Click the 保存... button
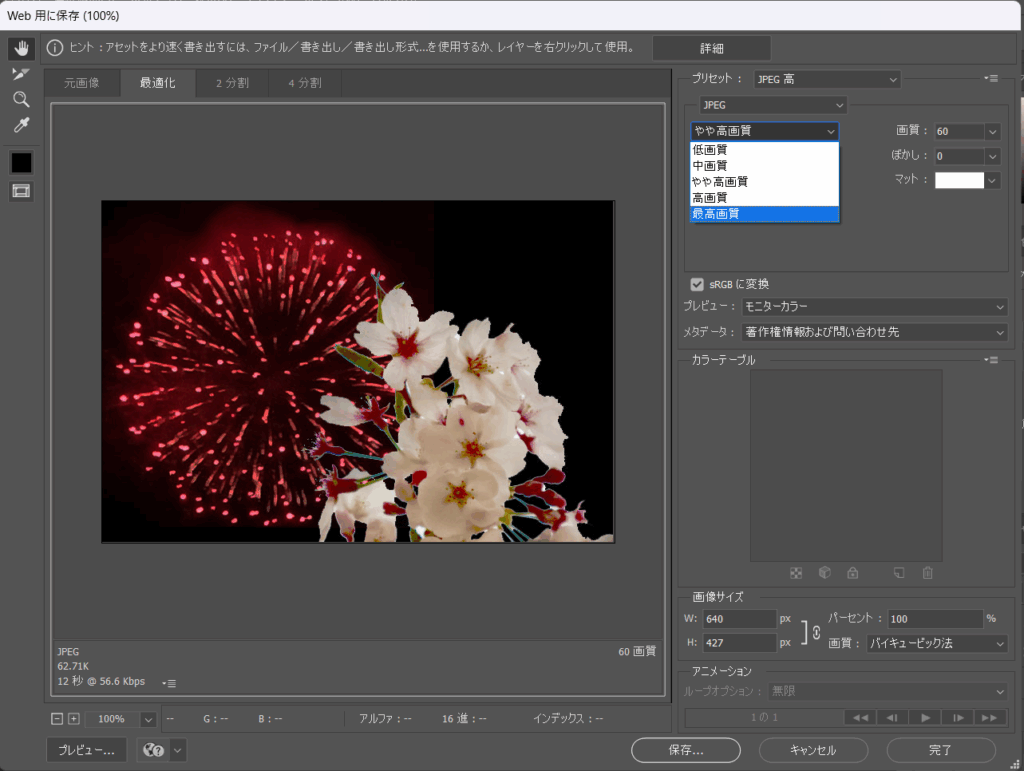The height and width of the screenshot is (771, 1024). 685,750
